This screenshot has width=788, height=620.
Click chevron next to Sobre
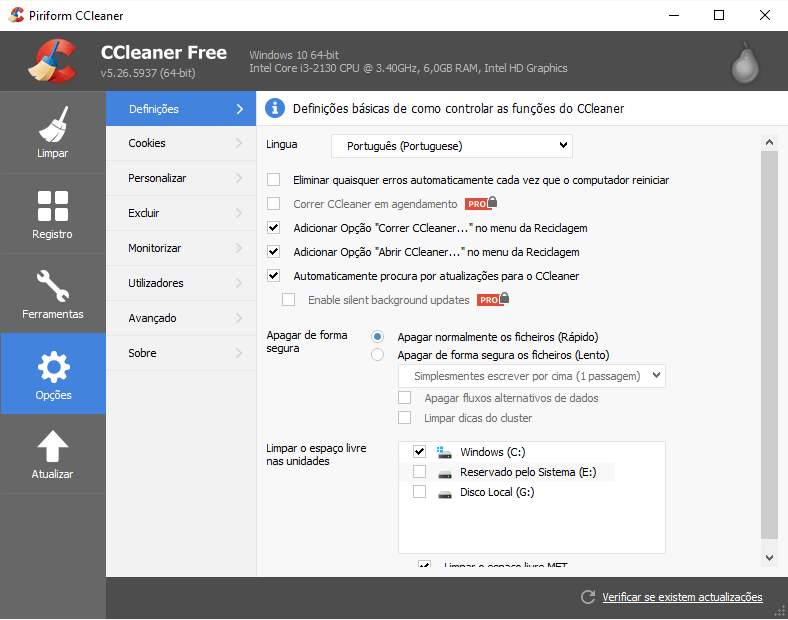[239, 353]
